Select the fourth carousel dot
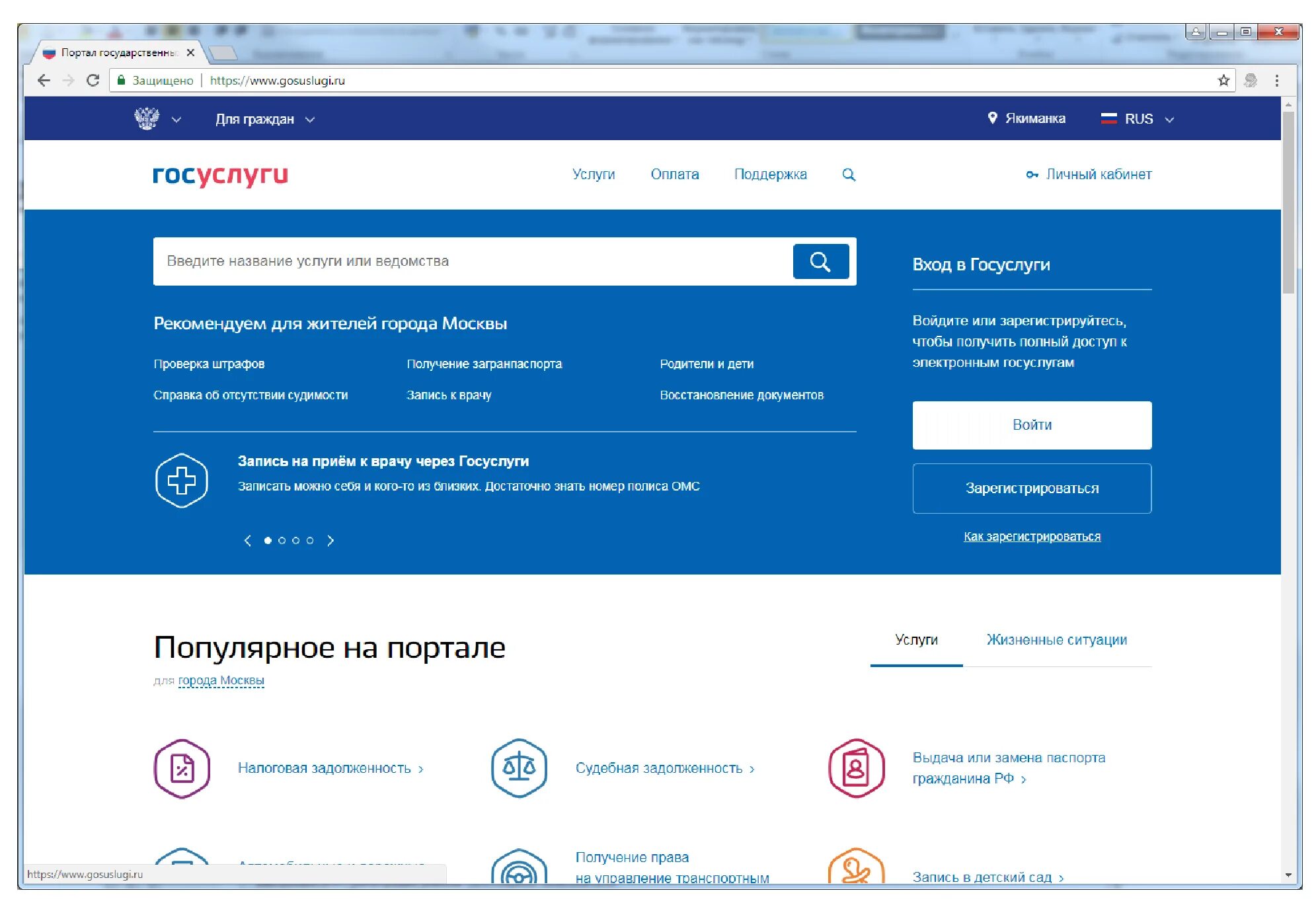Screen dimensions: 1316x911 pyautogui.click(x=309, y=540)
